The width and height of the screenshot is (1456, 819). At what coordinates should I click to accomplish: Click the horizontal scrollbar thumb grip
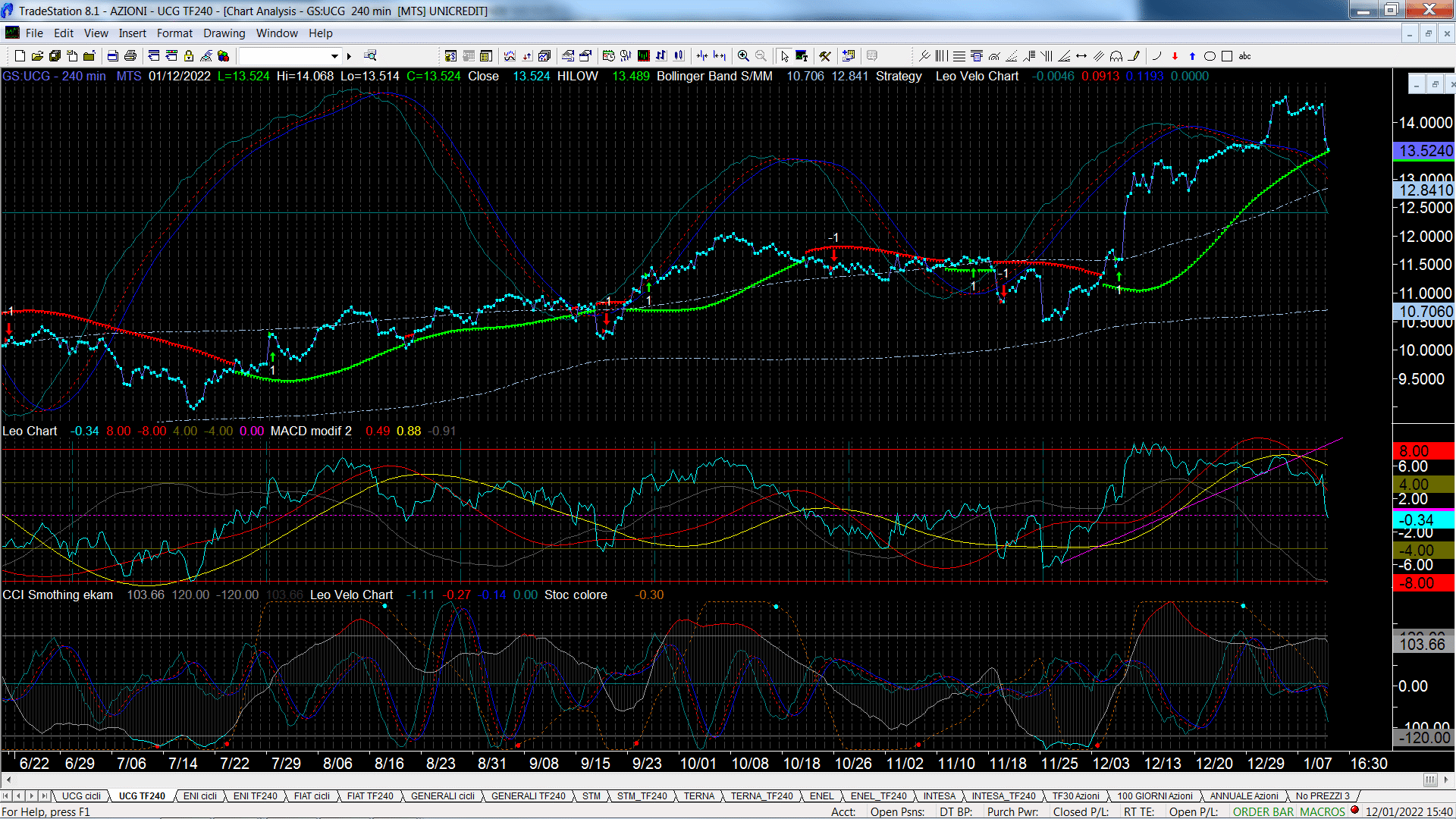click(x=1430, y=780)
